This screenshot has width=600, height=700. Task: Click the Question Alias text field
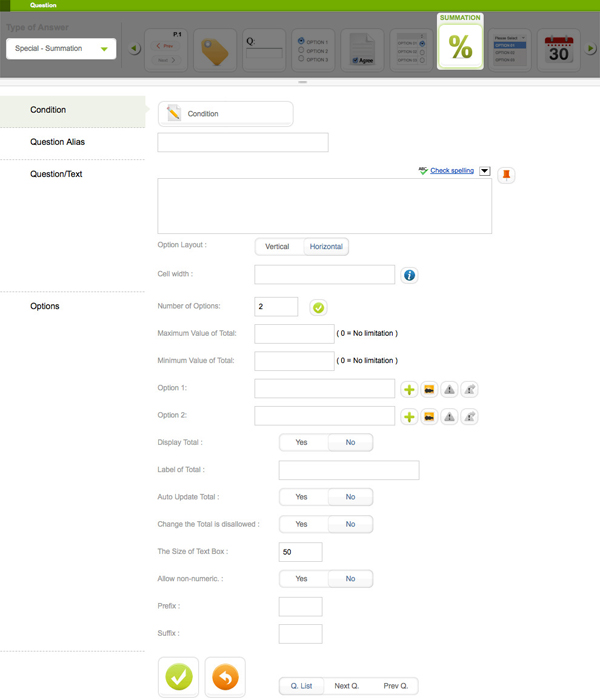click(x=243, y=143)
